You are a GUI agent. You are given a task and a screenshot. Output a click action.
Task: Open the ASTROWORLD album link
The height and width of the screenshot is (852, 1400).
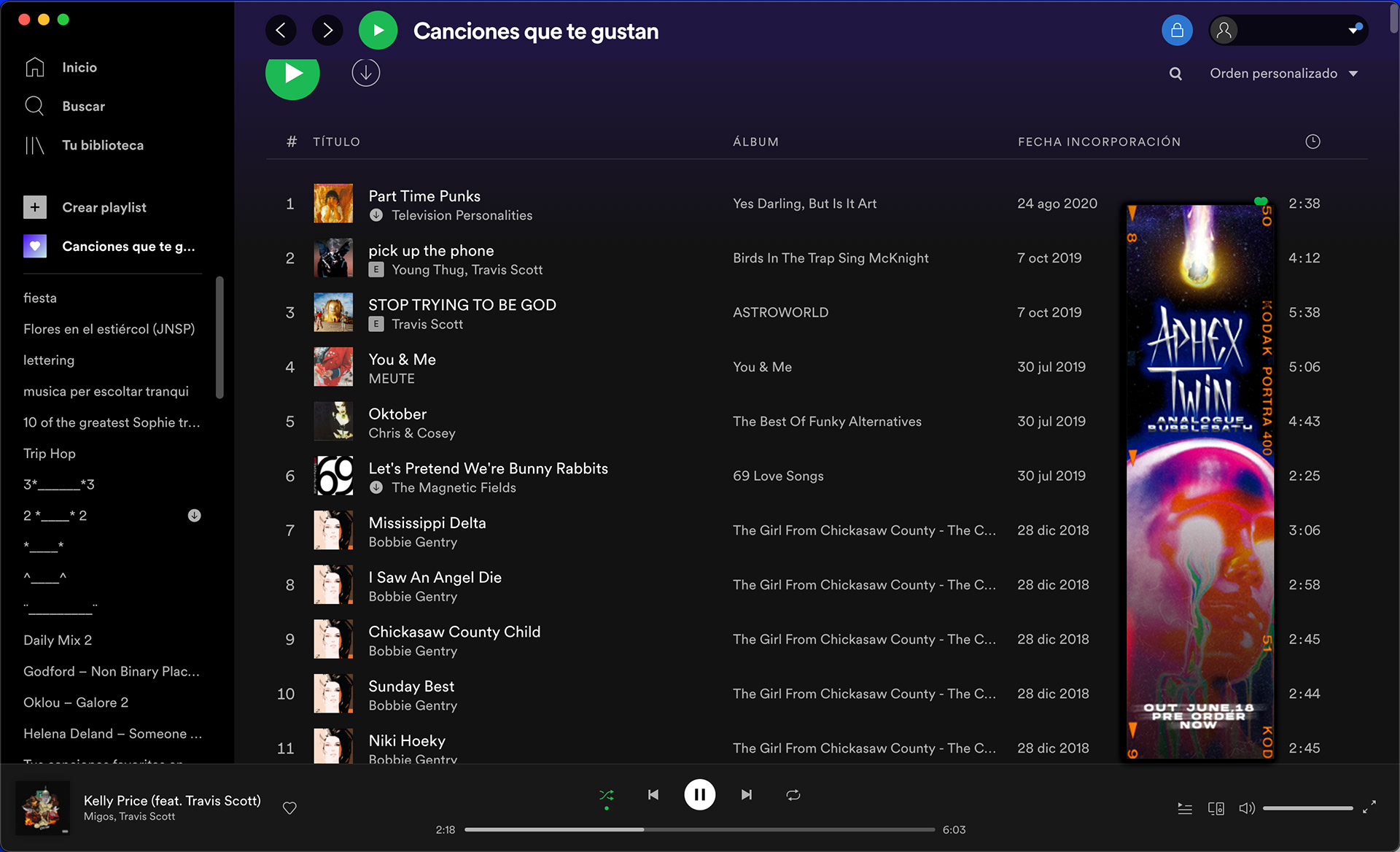780,313
